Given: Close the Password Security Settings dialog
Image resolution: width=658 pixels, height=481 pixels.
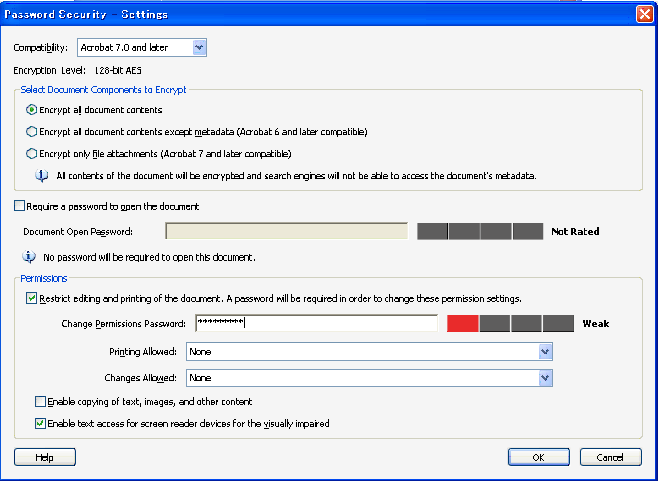Looking at the screenshot, I should click(x=645, y=14).
